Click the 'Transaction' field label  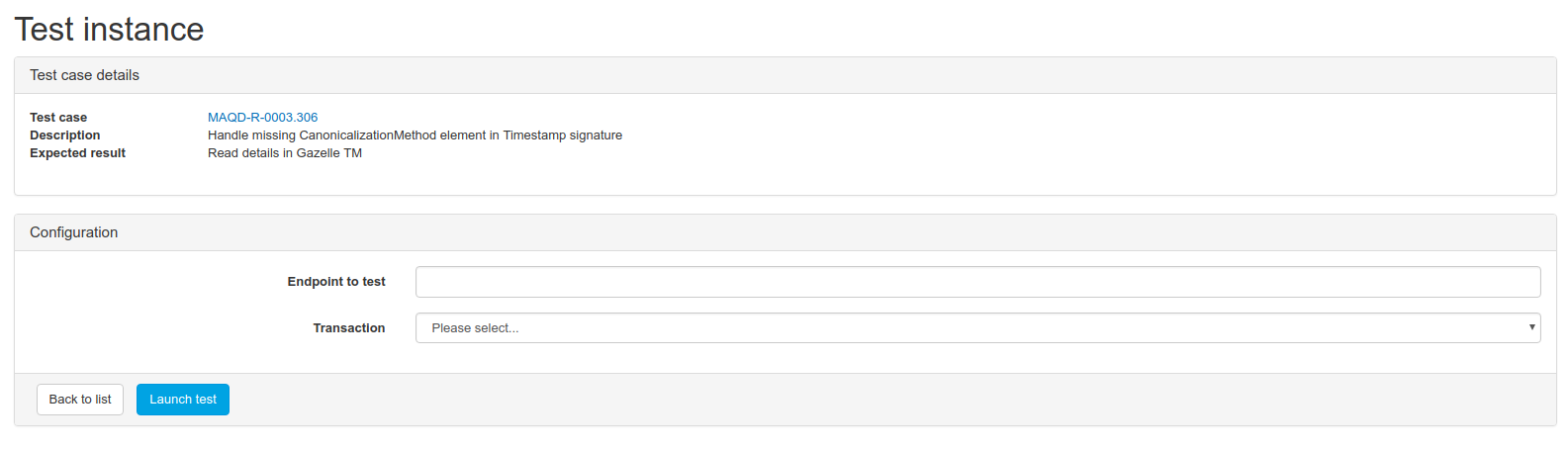tap(349, 328)
